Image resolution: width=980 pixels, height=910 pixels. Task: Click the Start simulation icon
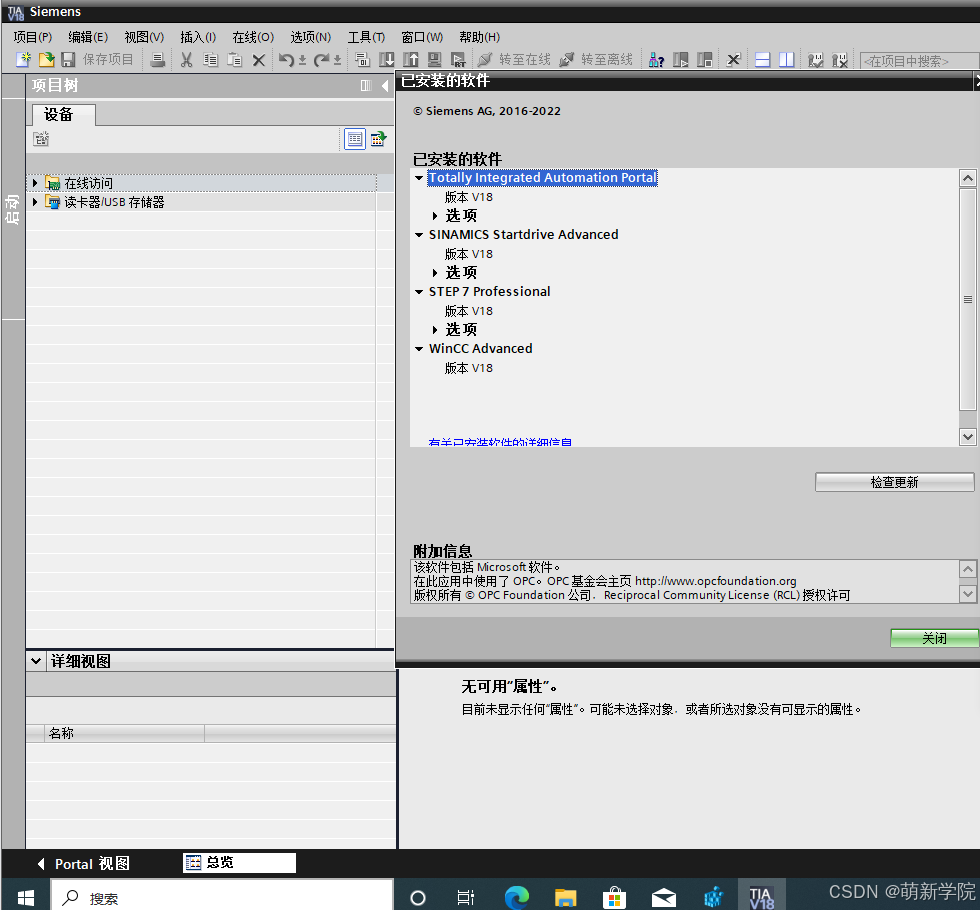click(x=434, y=59)
